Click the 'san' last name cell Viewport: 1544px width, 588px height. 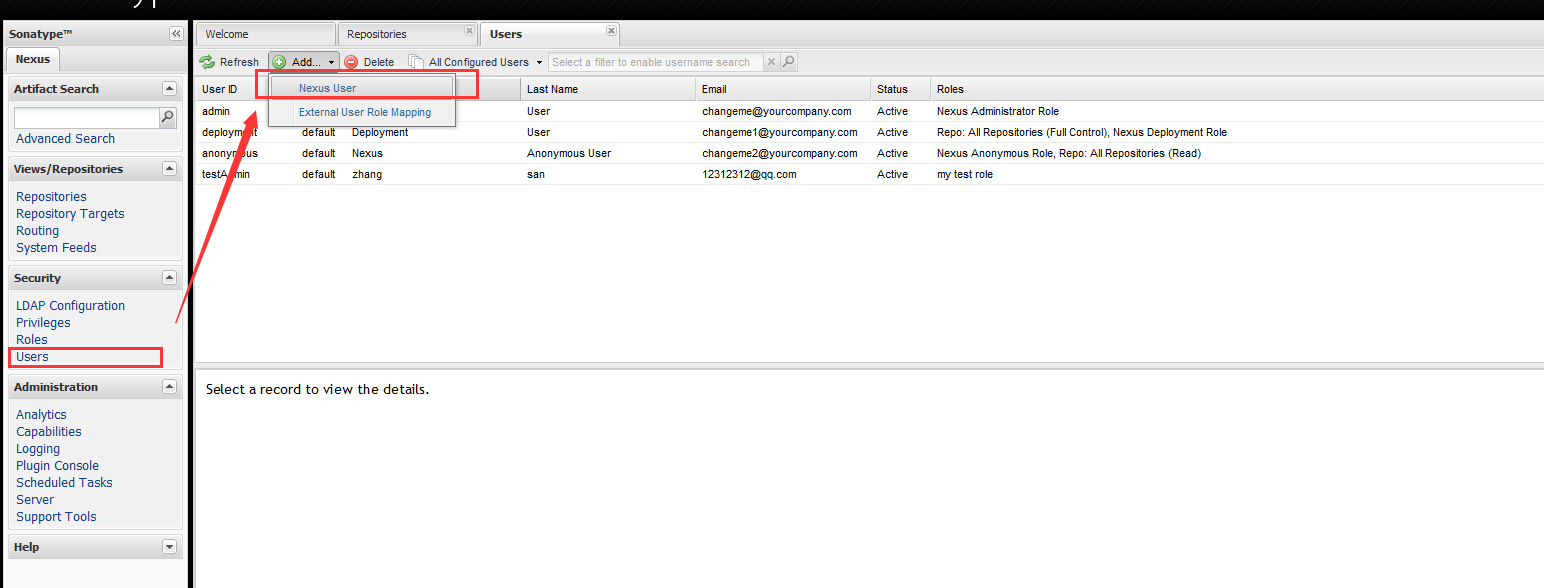(x=537, y=174)
